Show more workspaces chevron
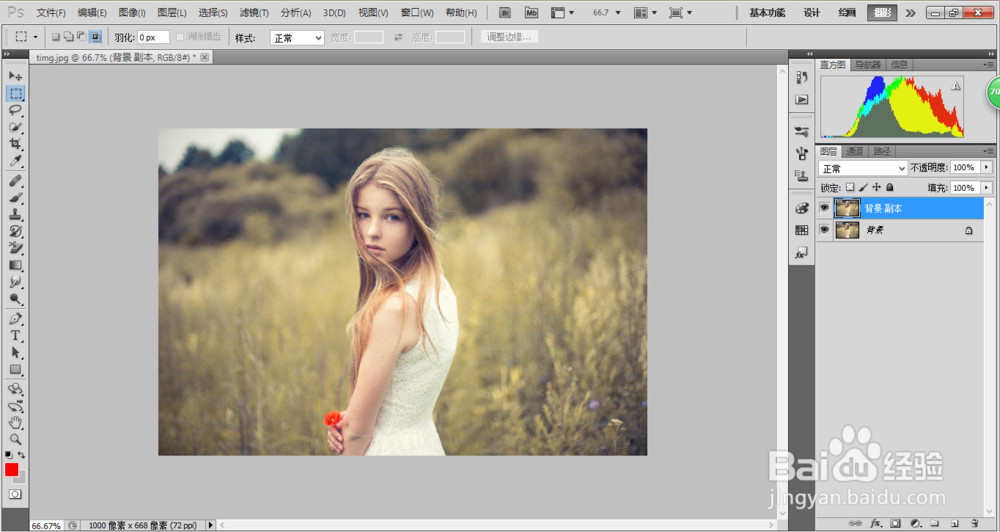This screenshot has width=1000, height=532. (911, 13)
